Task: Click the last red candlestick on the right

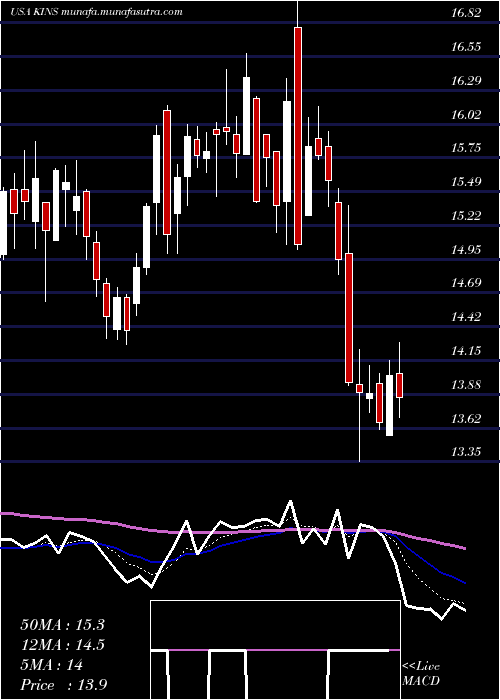Action: pyautogui.click(x=400, y=385)
